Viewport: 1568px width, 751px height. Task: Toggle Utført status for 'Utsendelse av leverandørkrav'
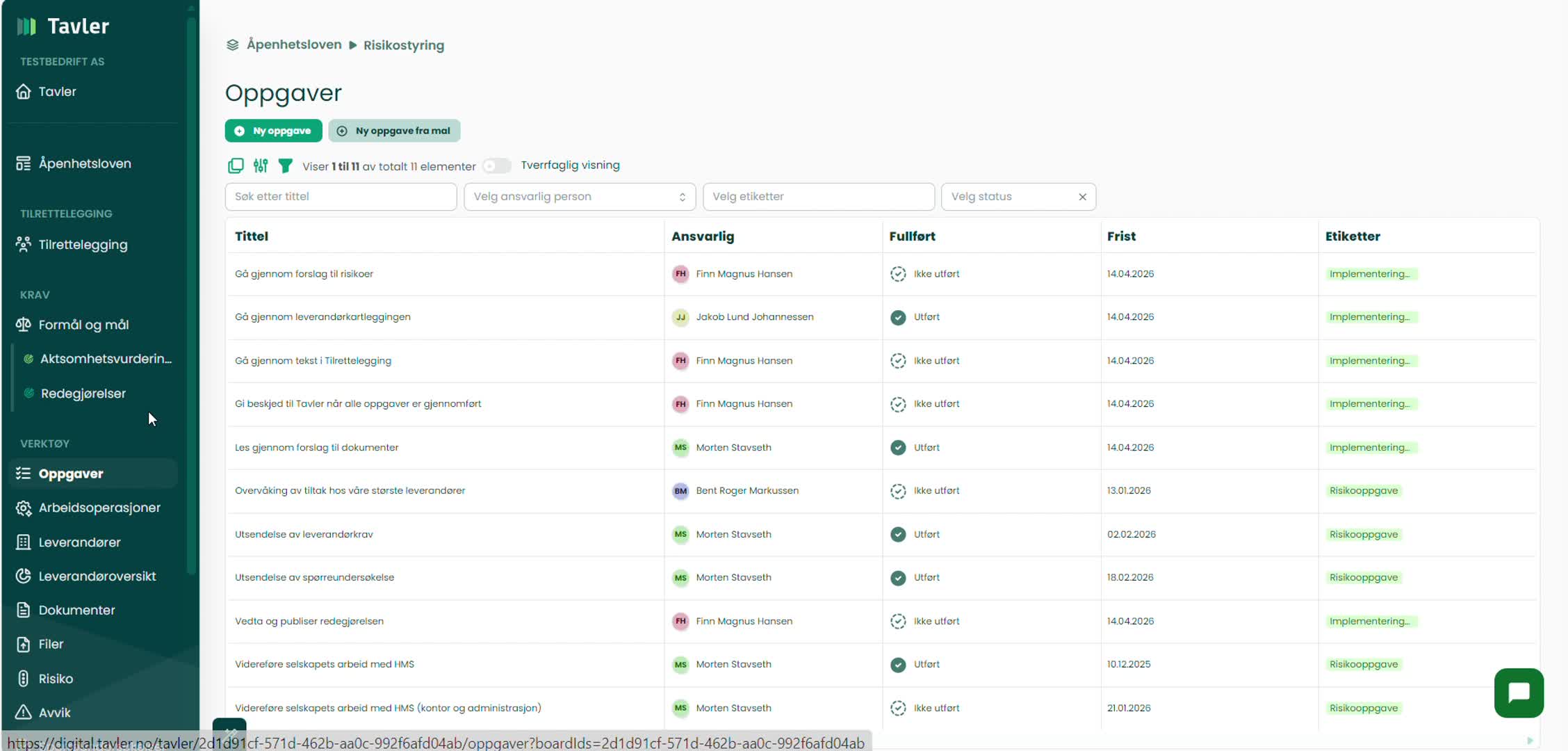click(898, 535)
